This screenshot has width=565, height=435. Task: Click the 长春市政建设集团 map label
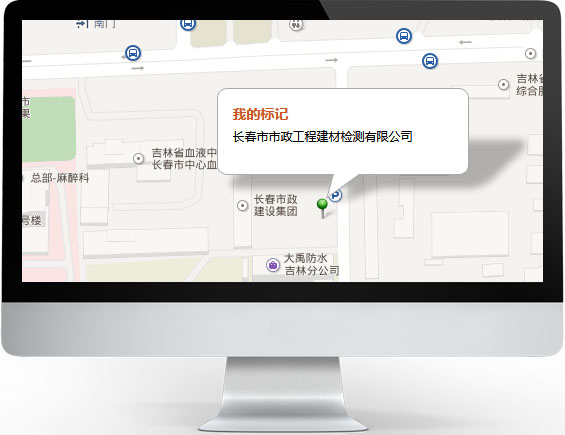276,205
